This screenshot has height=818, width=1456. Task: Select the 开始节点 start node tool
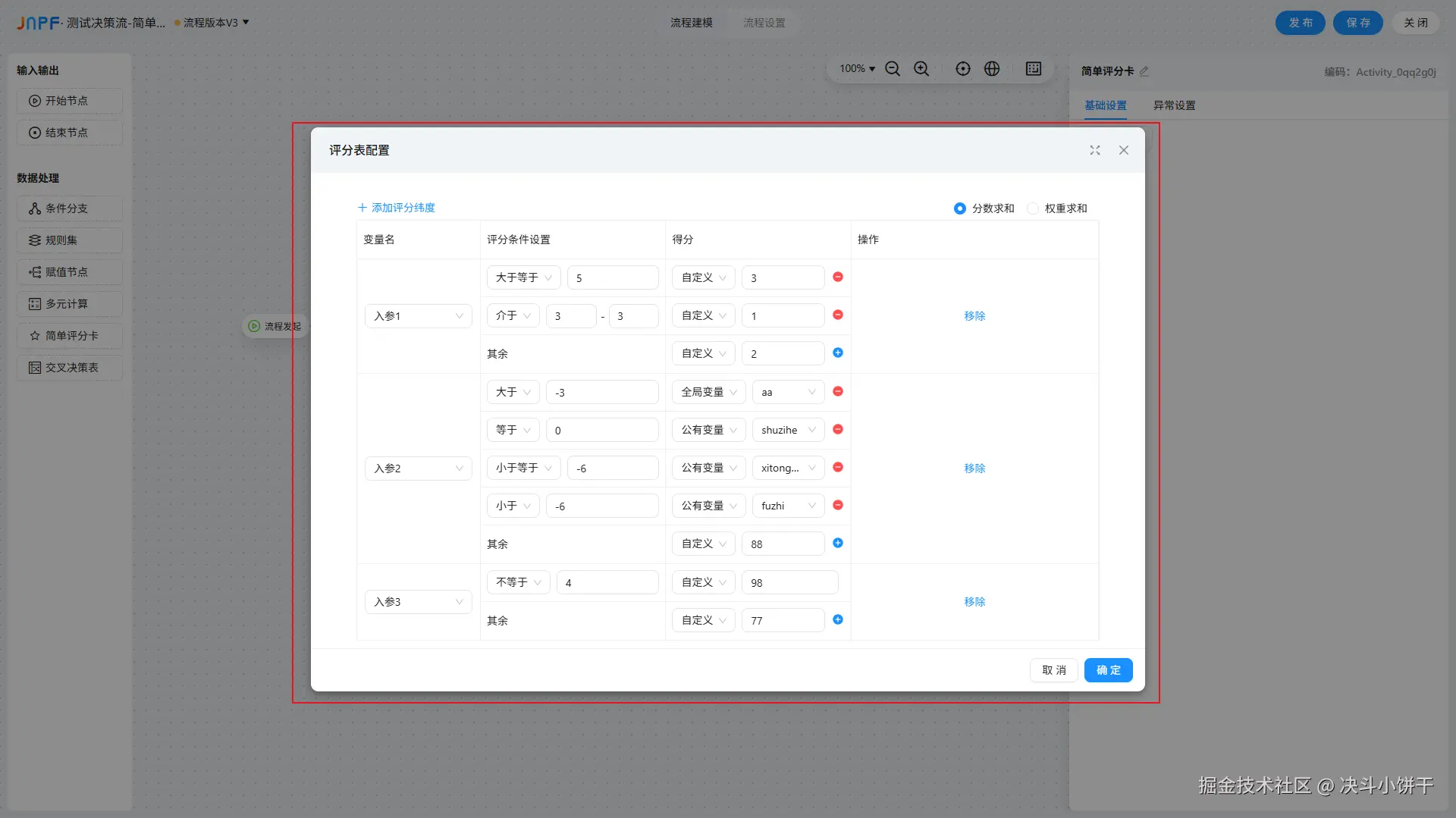coord(69,101)
